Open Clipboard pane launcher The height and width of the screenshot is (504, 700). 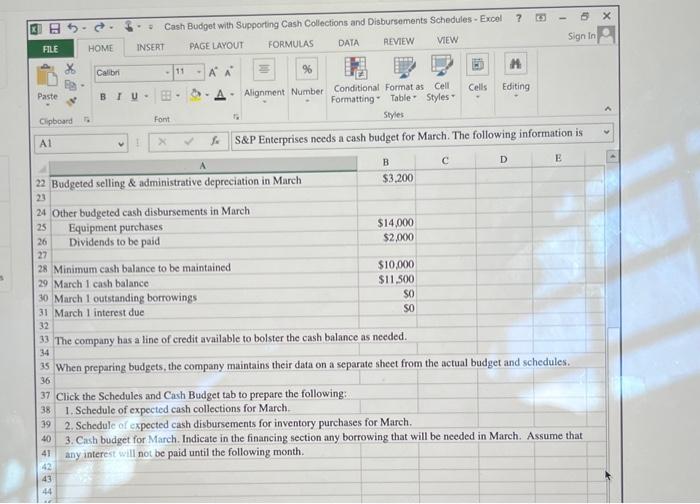[87, 120]
